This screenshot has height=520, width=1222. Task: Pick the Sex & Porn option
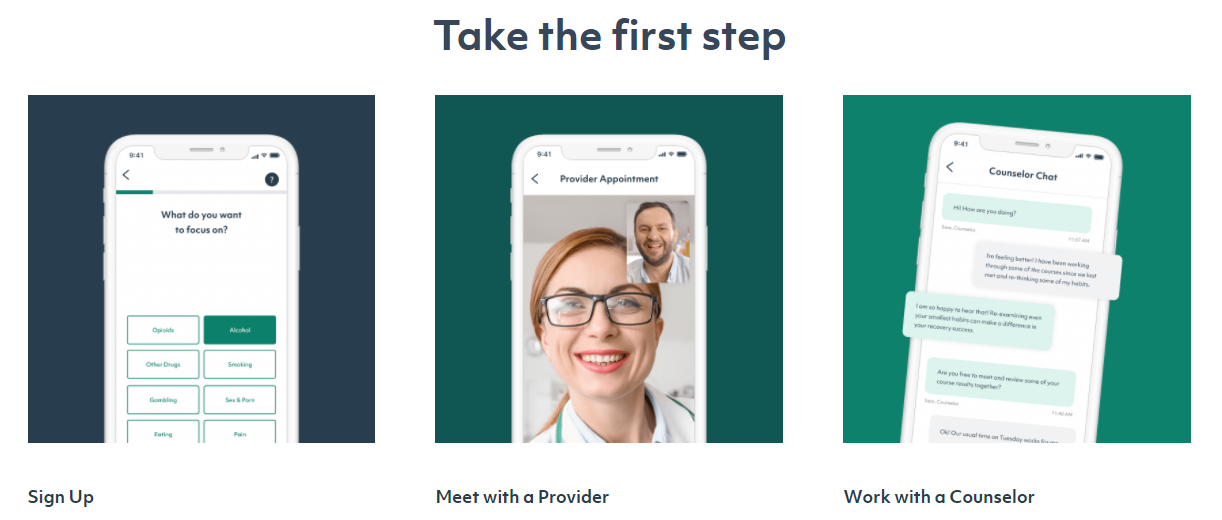point(240,400)
